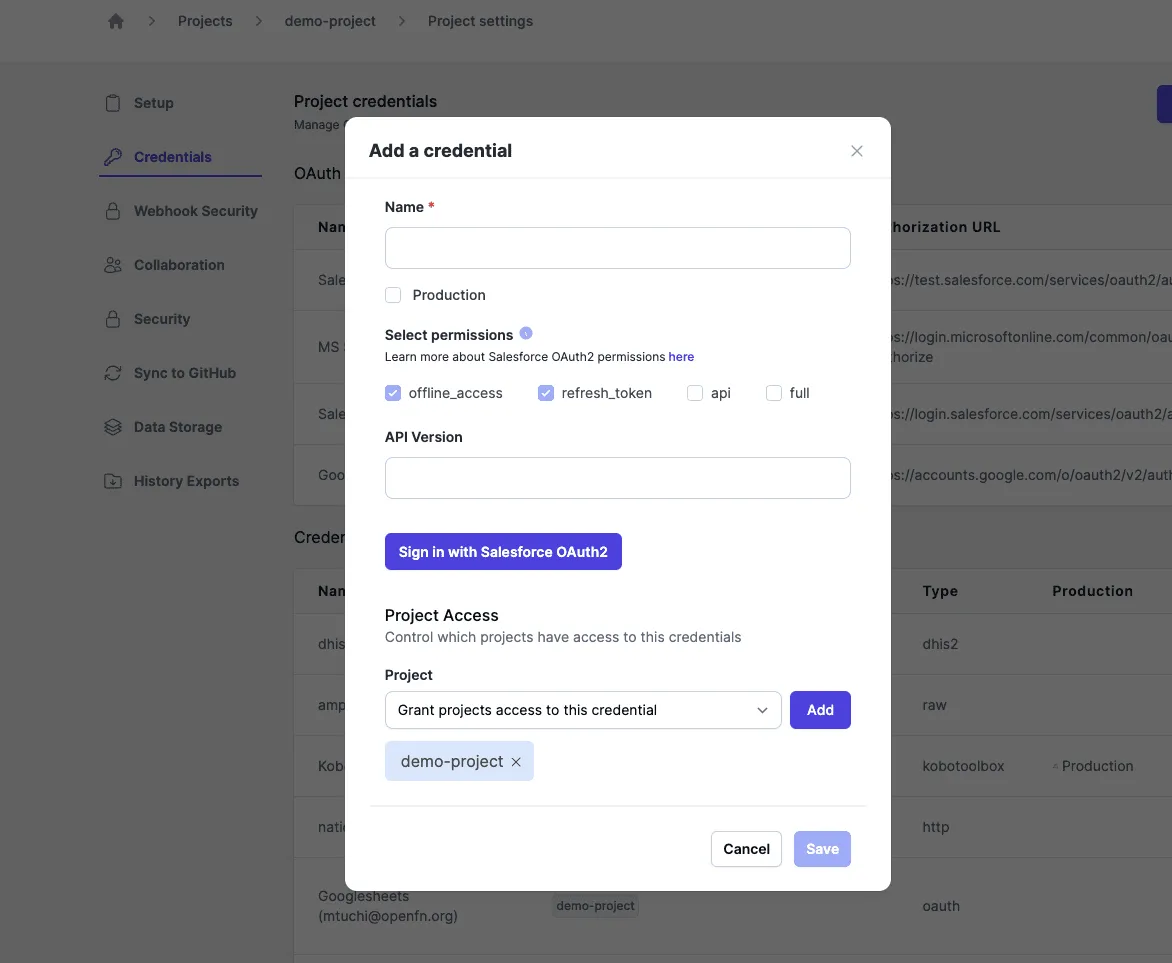1172x963 pixels.
Task: Click the http type cell
Action: coord(935,827)
